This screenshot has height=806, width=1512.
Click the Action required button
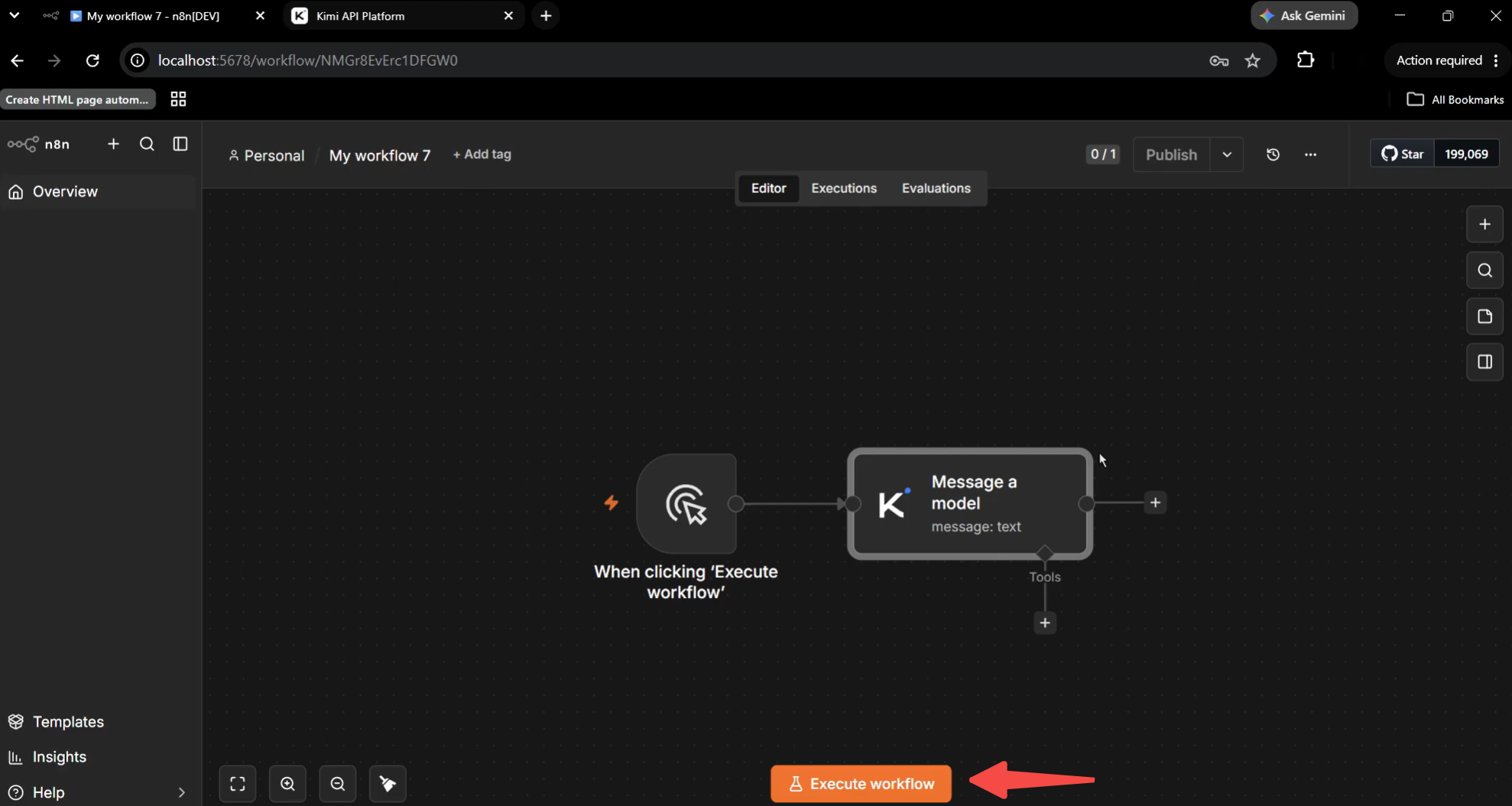(1446, 60)
